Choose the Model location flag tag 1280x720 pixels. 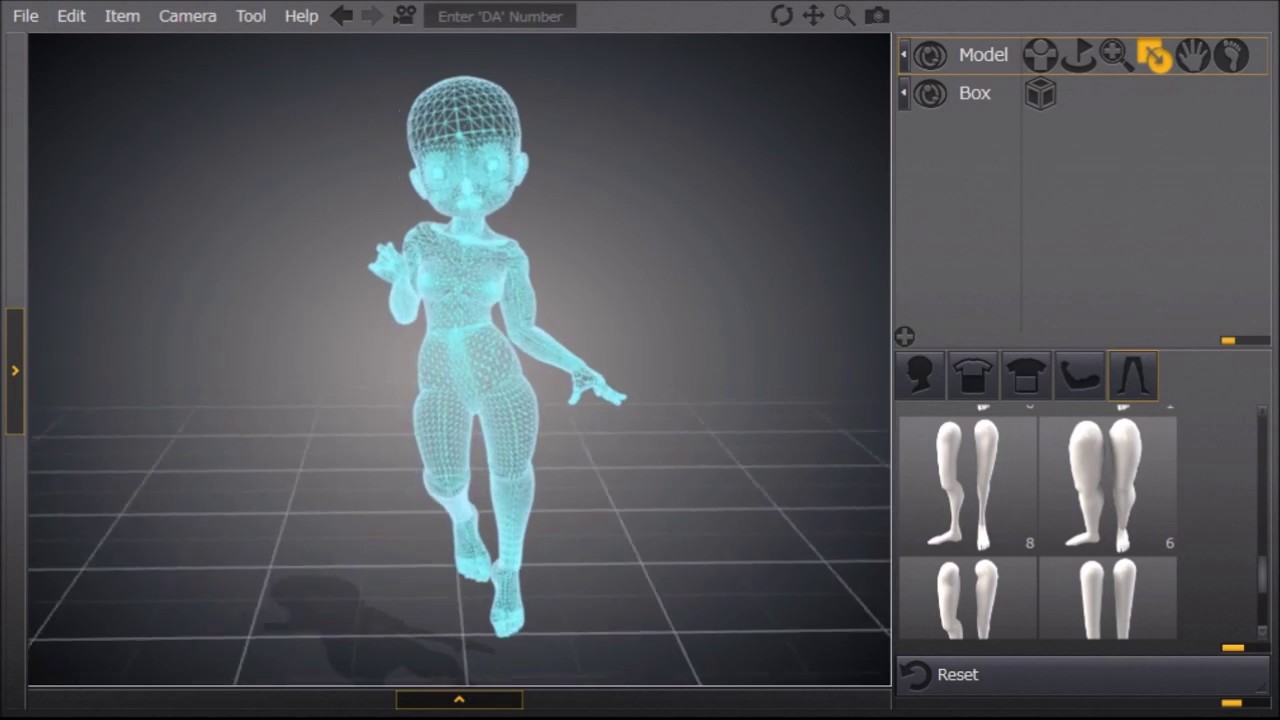1078,55
